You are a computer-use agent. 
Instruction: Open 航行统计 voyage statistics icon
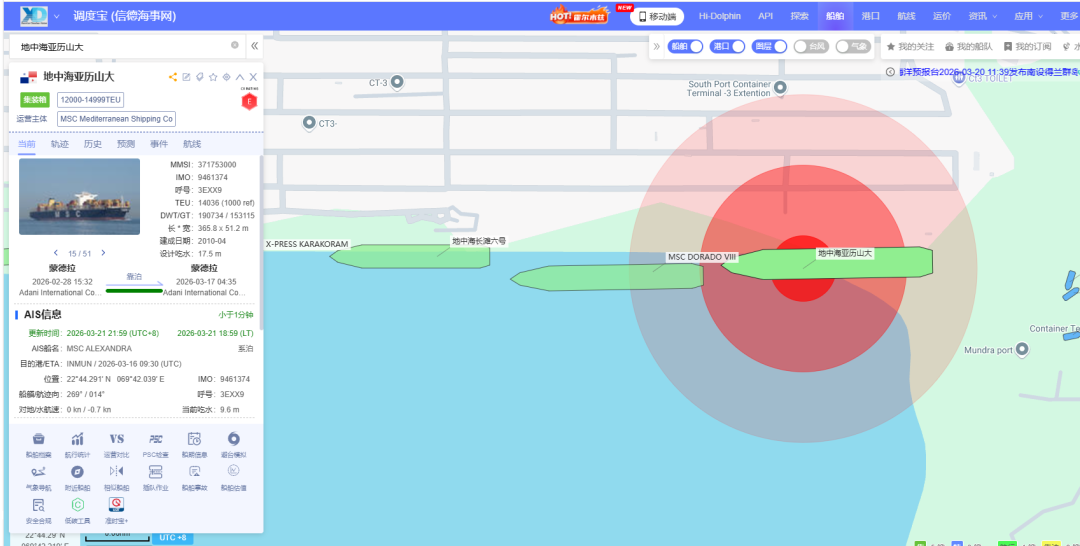(77, 440)
